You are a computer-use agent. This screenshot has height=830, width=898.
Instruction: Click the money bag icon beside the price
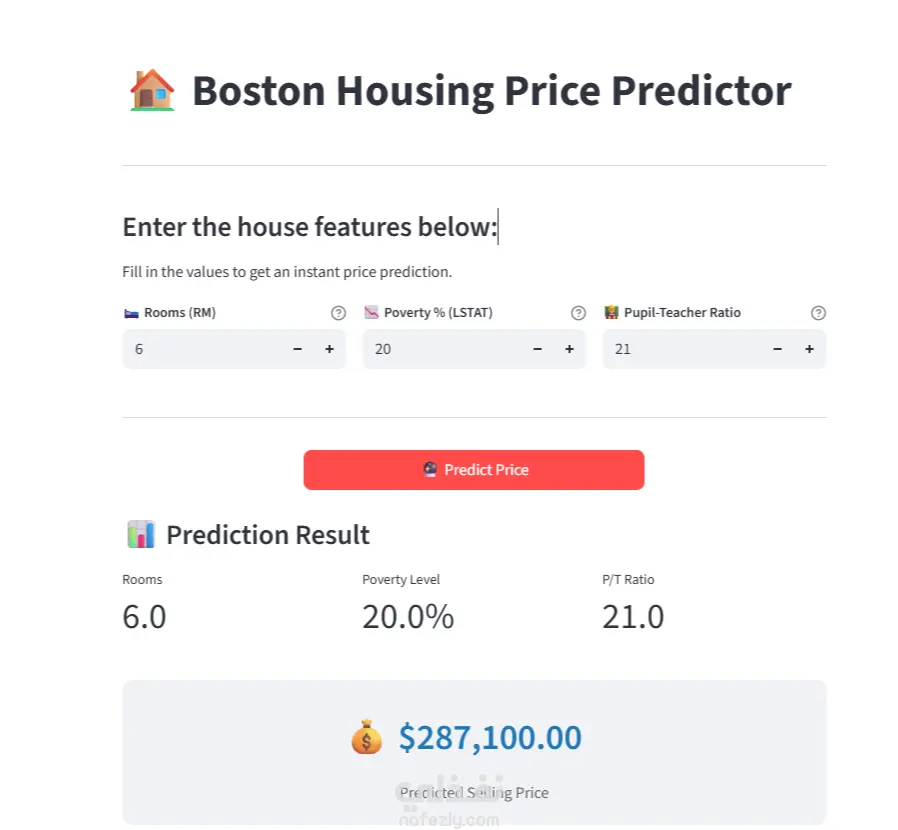tap(367, 739)
